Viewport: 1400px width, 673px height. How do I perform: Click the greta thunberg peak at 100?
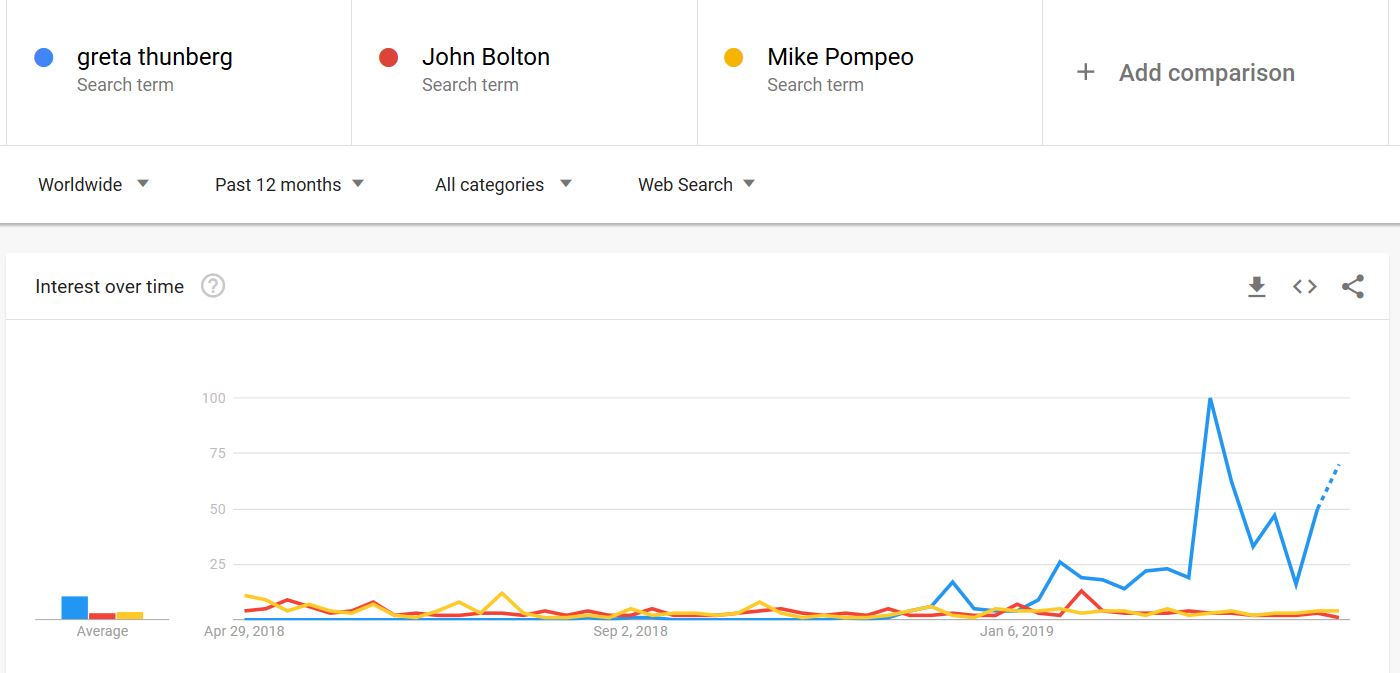click(1210, 399)
